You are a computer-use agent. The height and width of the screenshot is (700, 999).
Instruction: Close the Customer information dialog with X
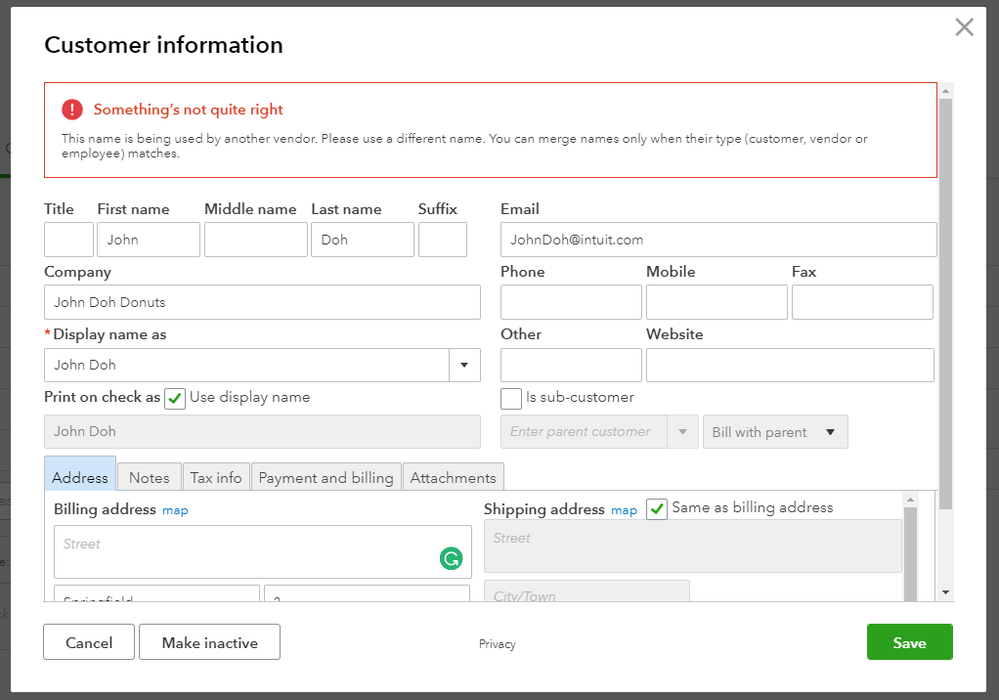pos(964,27)
